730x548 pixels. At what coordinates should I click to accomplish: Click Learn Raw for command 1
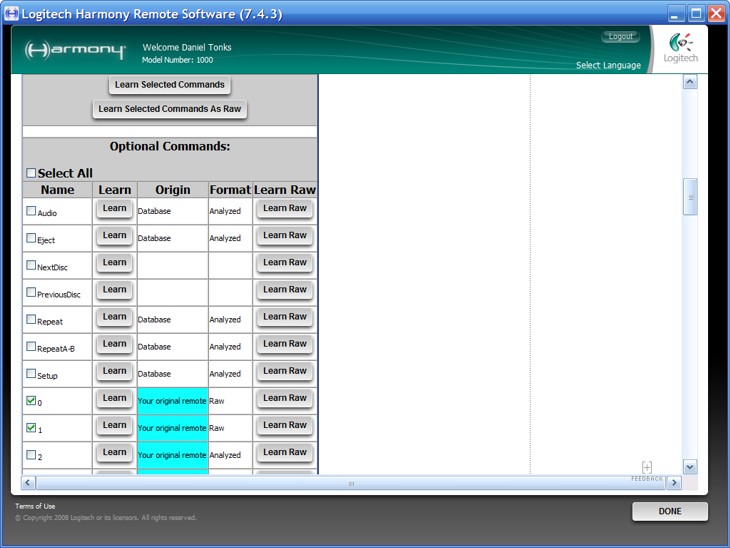[x=285, y=425]
